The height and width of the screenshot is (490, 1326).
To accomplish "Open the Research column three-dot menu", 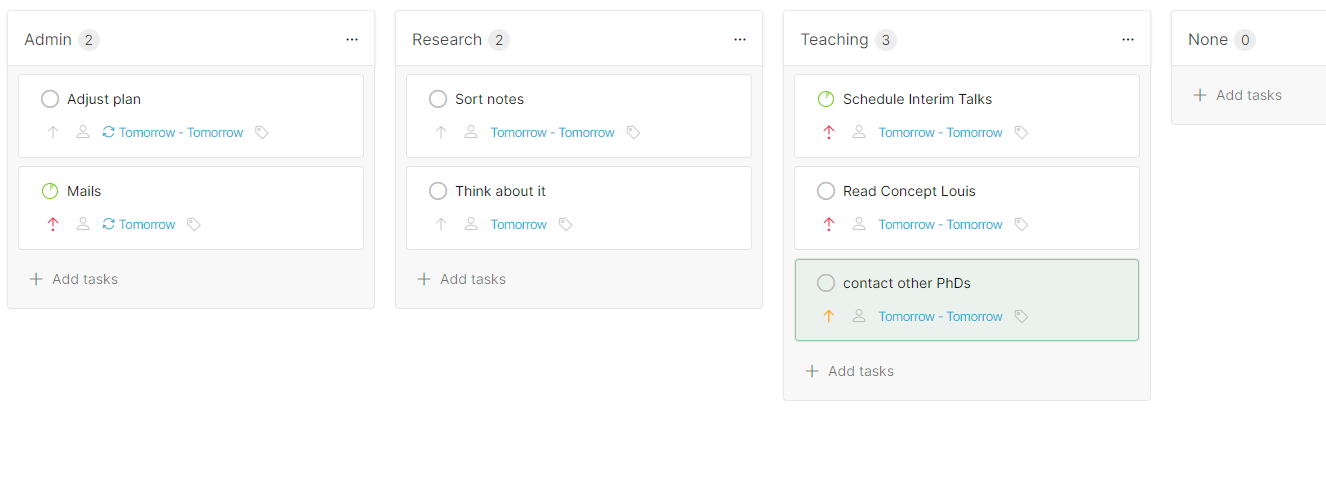I will pos(740,39).
